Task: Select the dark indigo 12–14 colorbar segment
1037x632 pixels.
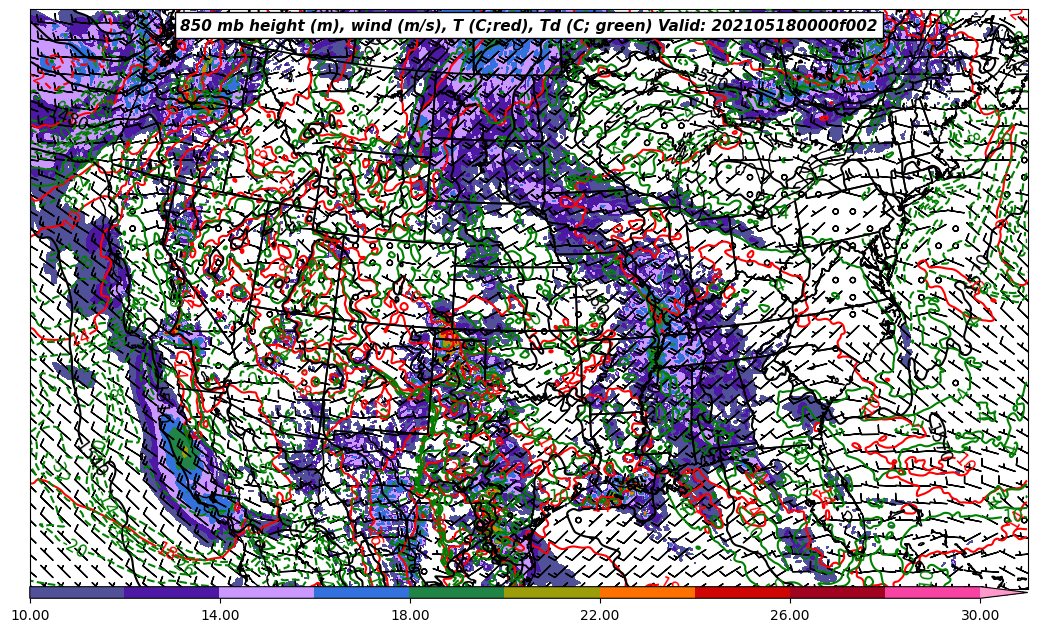Action: point(172,592)
